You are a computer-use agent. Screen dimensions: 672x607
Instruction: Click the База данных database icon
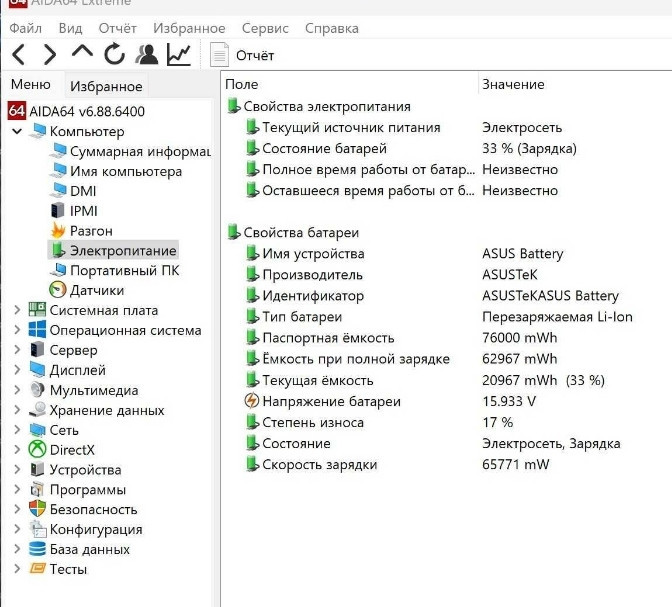coord(37,549)
